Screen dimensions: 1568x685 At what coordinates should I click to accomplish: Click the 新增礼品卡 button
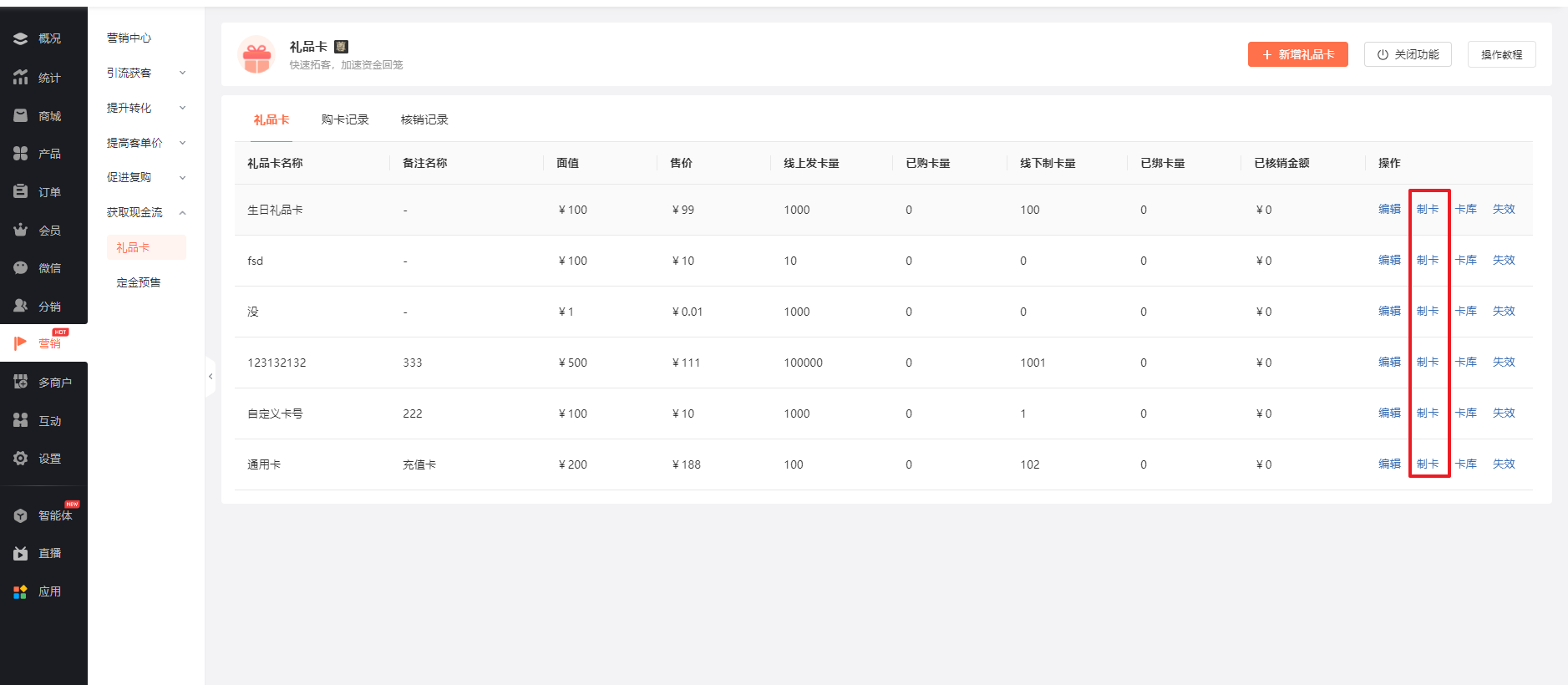click(1297, 54)
